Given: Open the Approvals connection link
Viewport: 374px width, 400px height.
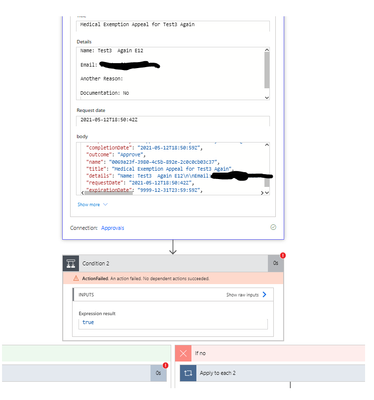Looking at the screenshot, I should click(x=113, y=228).
